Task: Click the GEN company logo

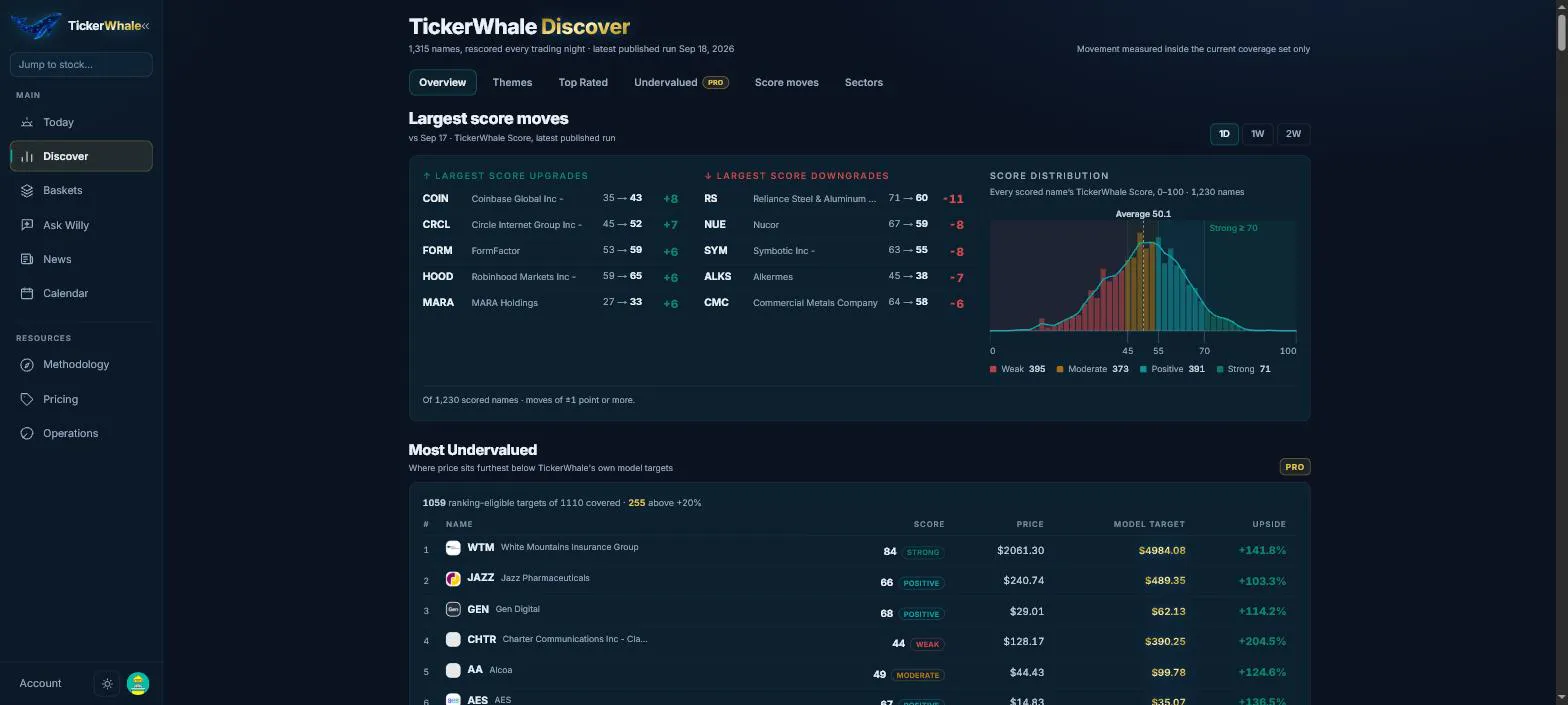Action: (x=453, y=609)
